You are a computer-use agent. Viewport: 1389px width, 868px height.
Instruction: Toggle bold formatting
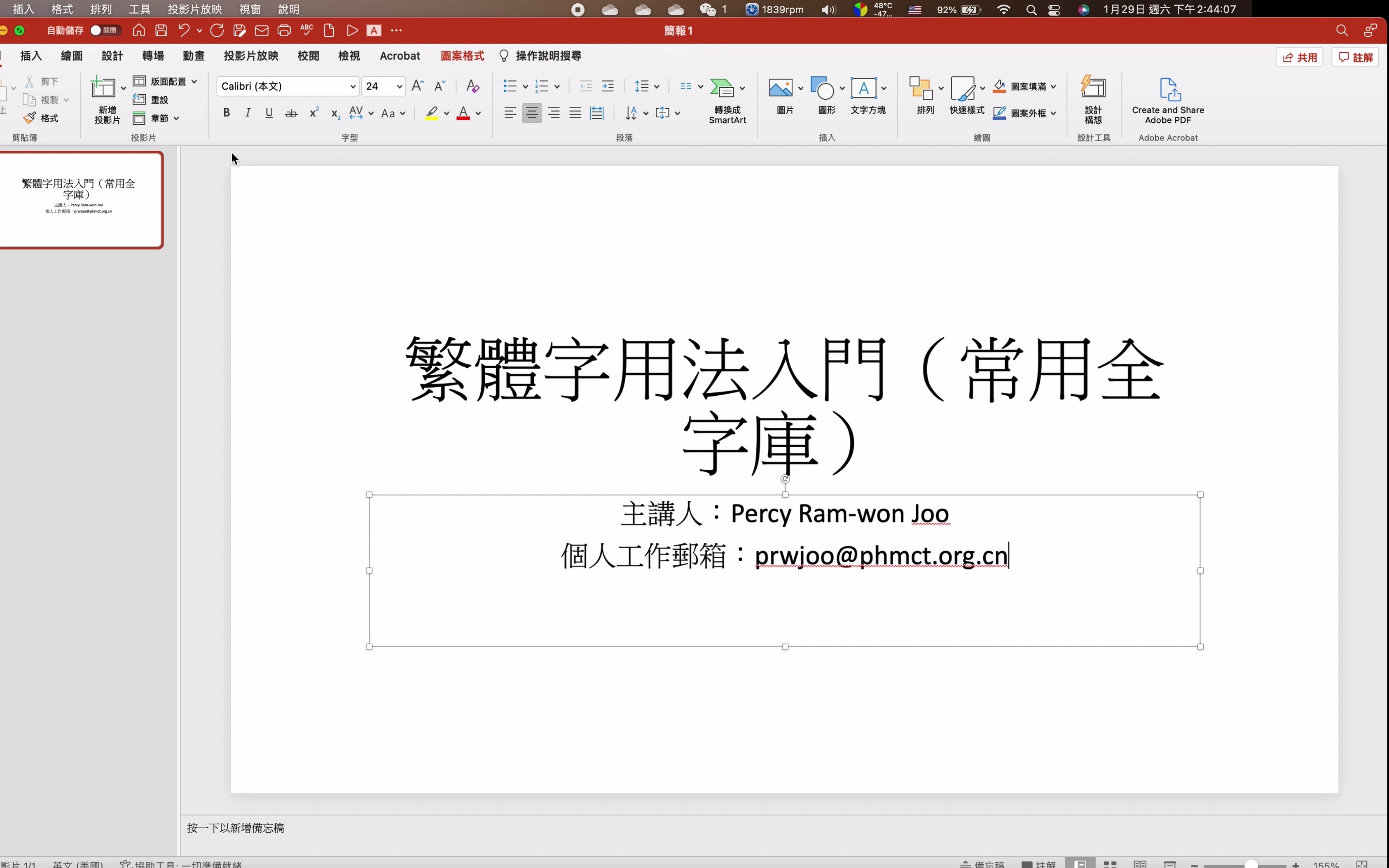point(226,113)
